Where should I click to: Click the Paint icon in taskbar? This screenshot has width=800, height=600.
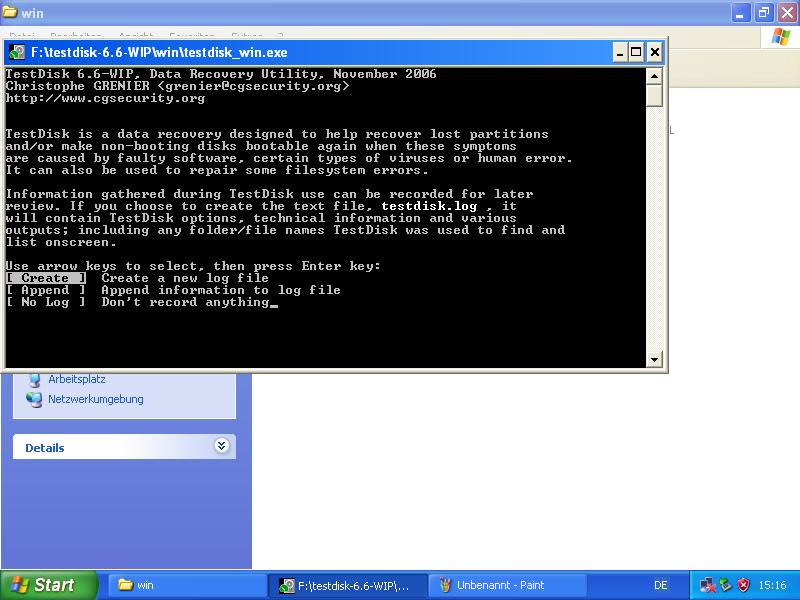pyautogui.click(x=445, y=585)
